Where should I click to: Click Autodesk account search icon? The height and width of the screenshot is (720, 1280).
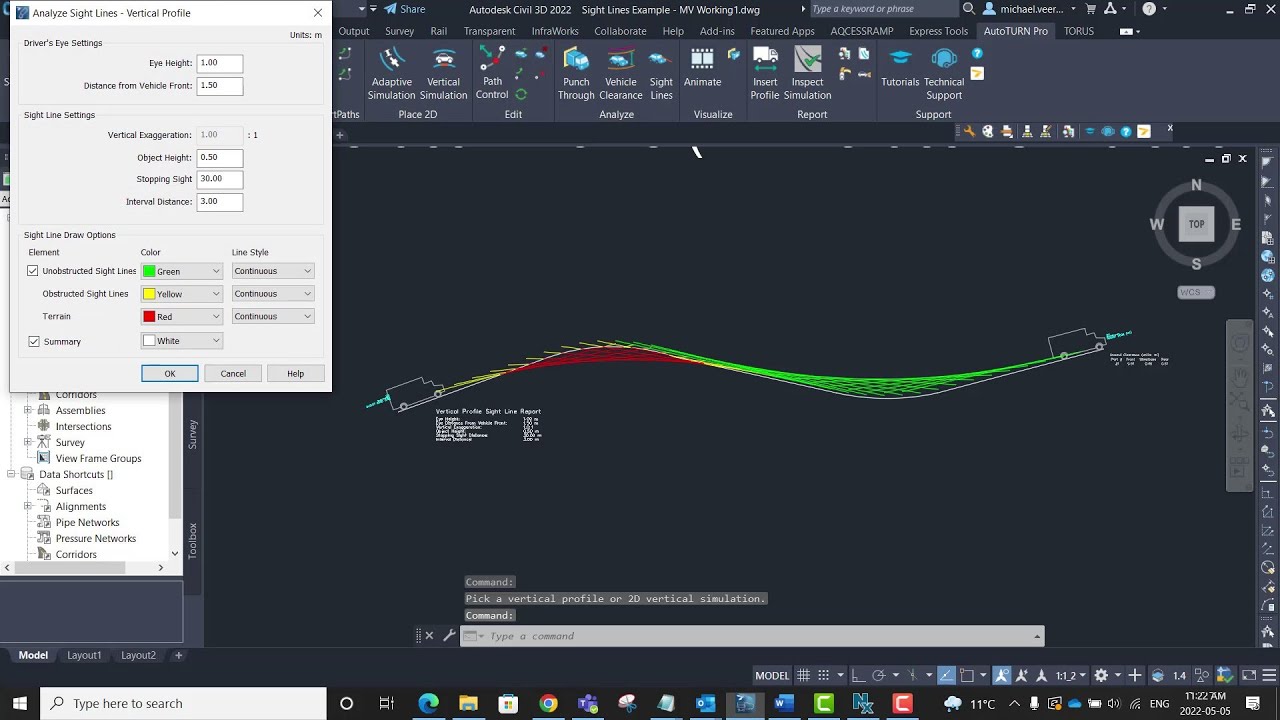[x=968, y=9]
